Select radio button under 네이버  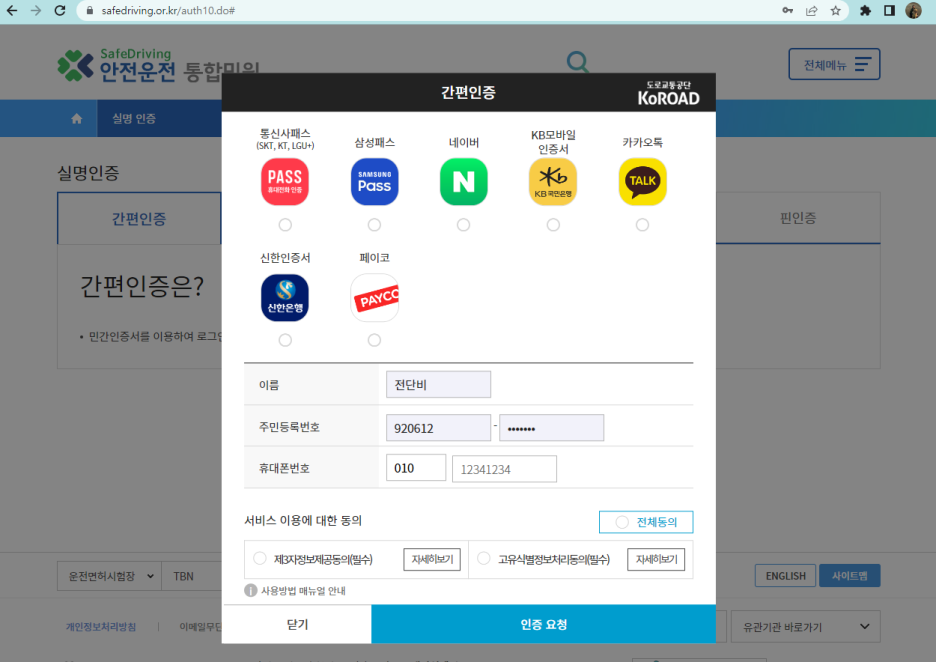(463, 224)
